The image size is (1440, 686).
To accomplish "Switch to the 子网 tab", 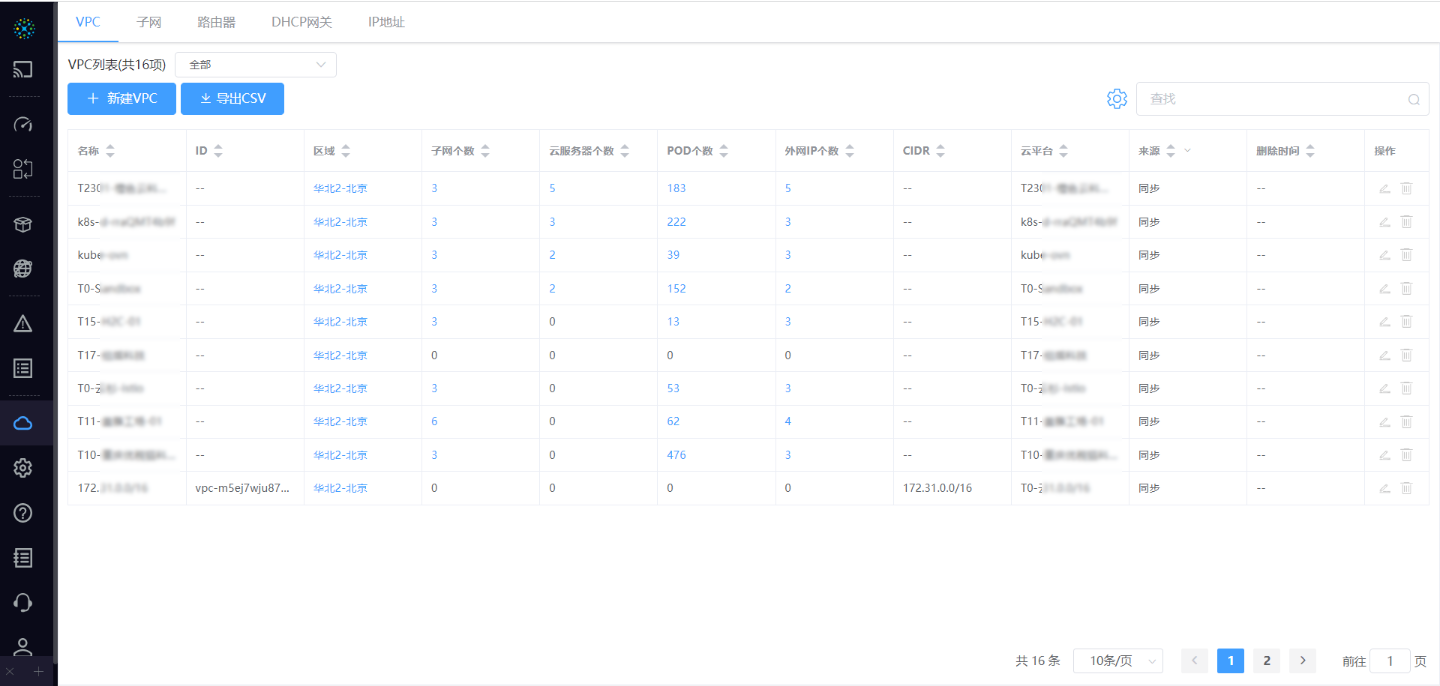I will click(149, 22).
